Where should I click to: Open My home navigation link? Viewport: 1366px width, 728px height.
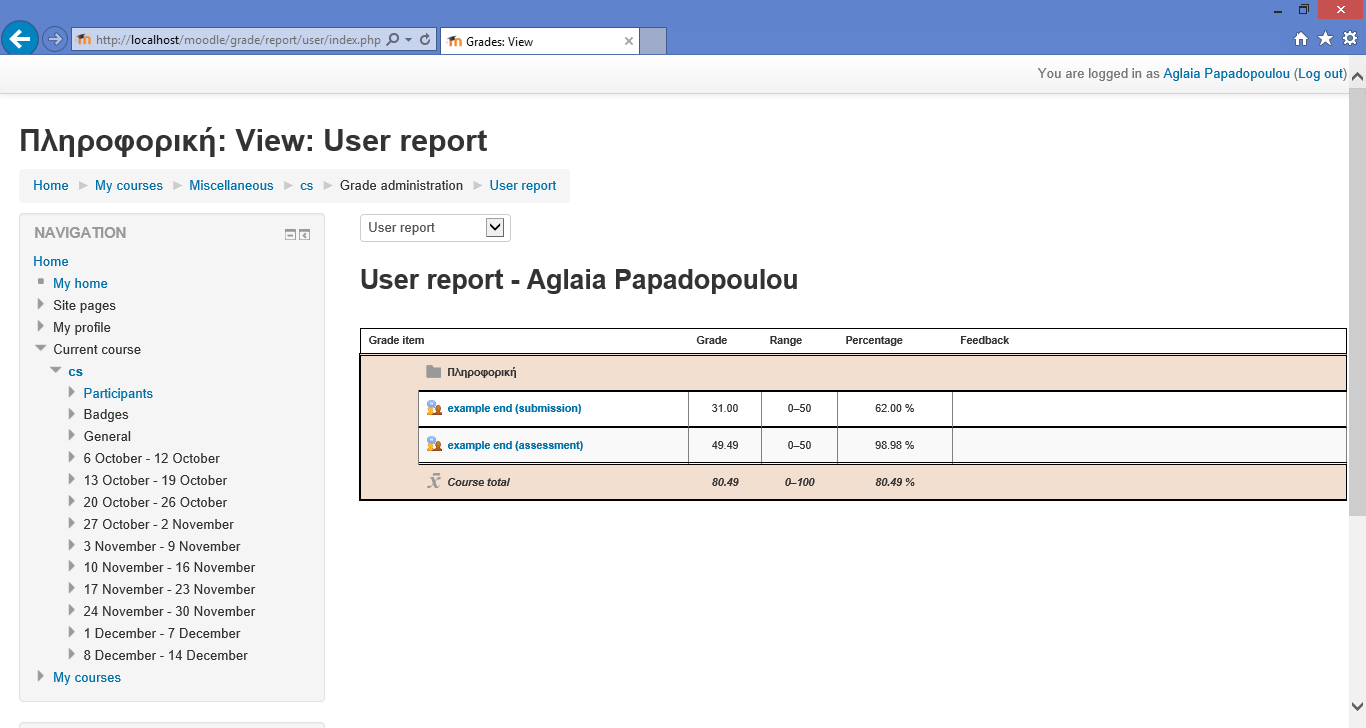tap(80, 283)
